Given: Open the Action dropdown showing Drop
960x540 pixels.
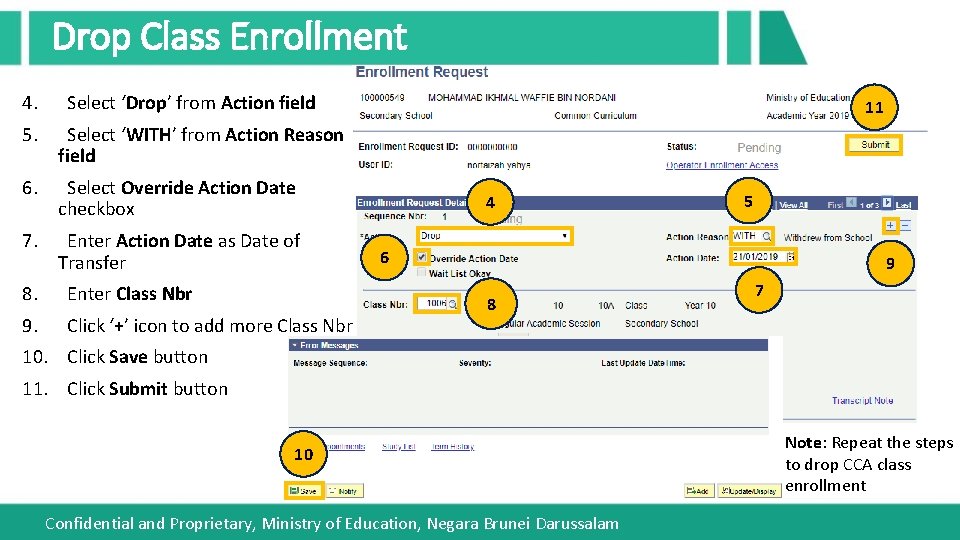Looking at the screenshot, I should point(495,236).
